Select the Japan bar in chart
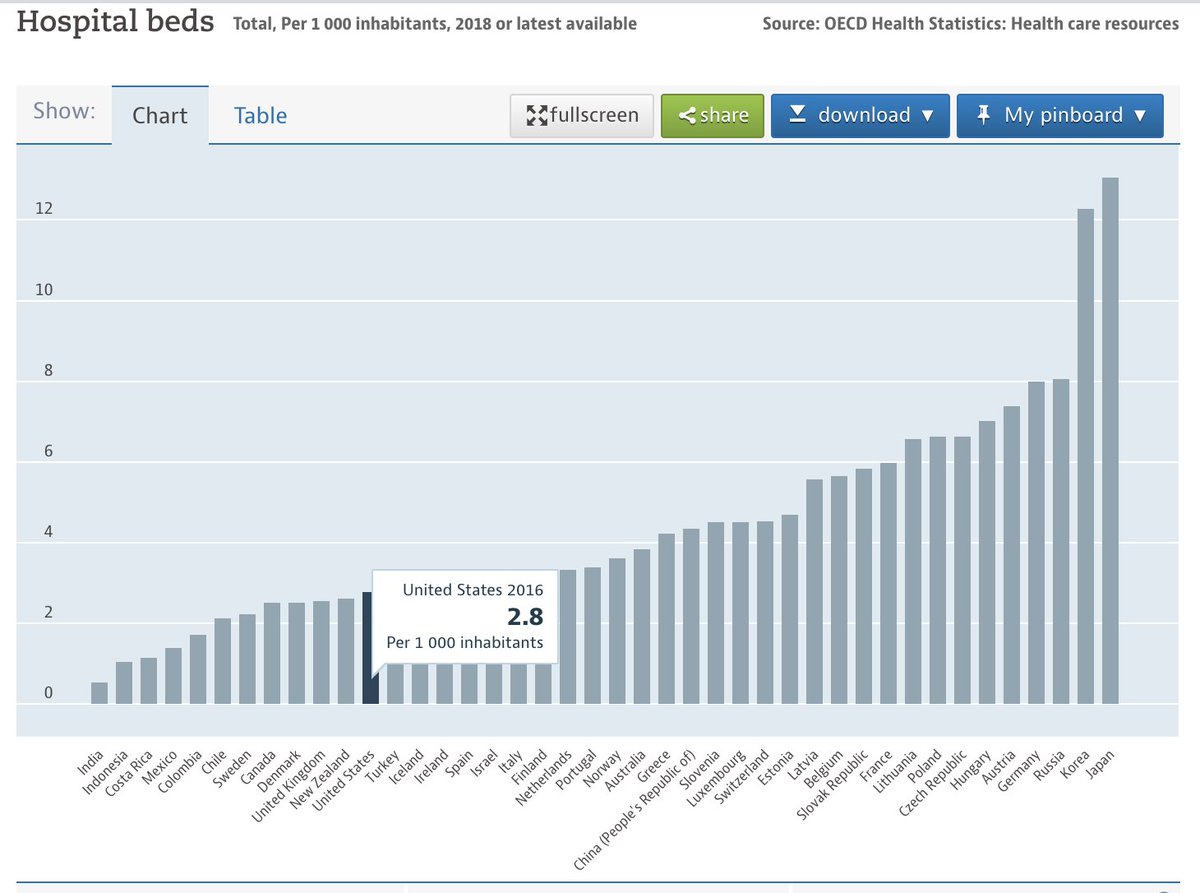This screenshot has height=893, width=1200. (1110, 441)
